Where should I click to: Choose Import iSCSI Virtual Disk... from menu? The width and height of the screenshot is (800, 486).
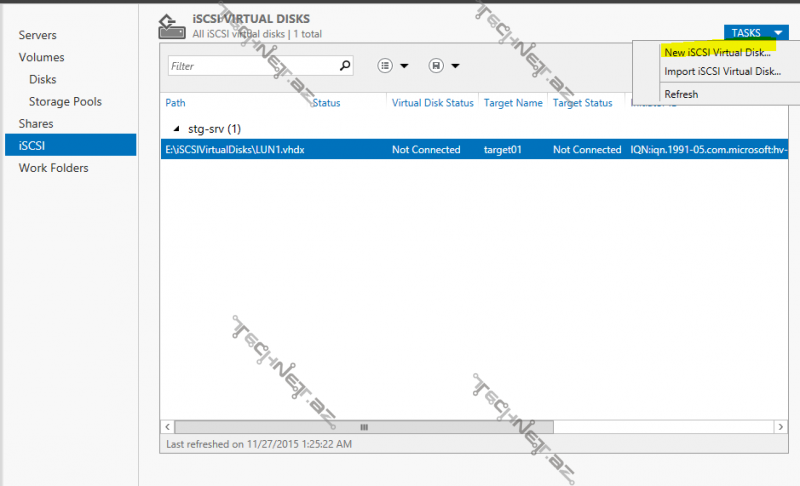pyautogui.click(x=722, y=72)
